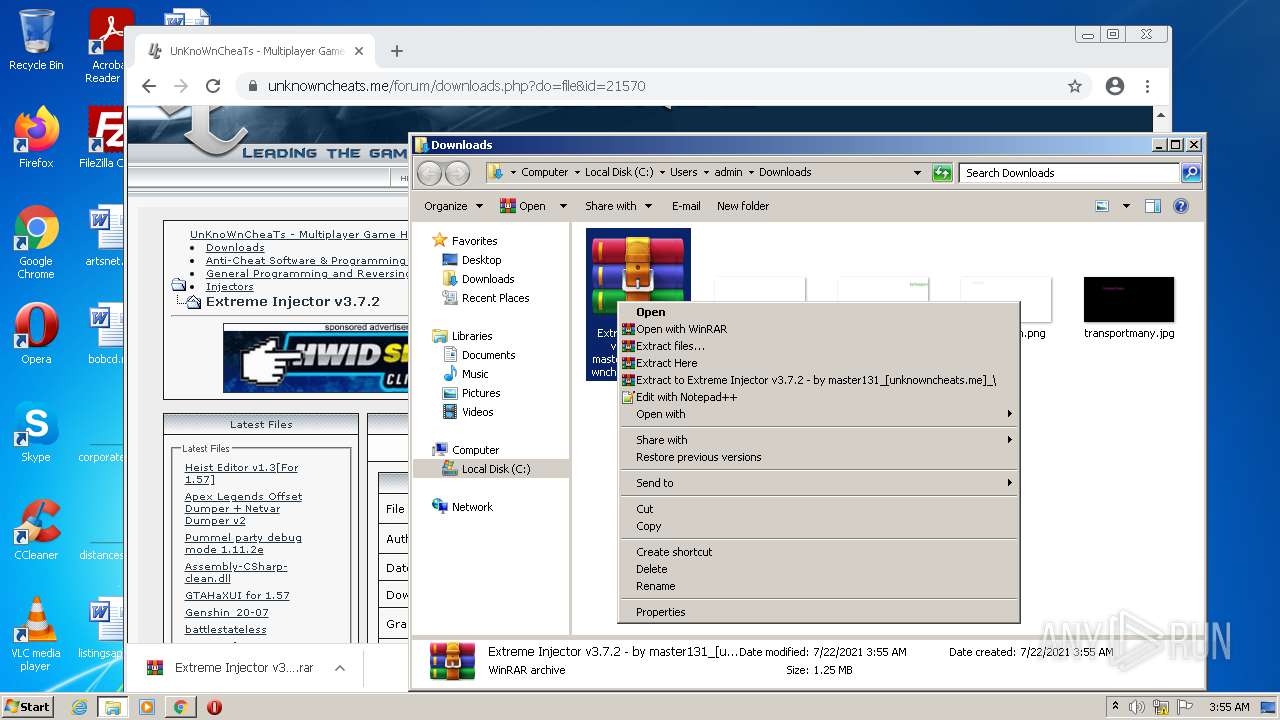Expand the Share with submenu in context menu

(818, 440)
